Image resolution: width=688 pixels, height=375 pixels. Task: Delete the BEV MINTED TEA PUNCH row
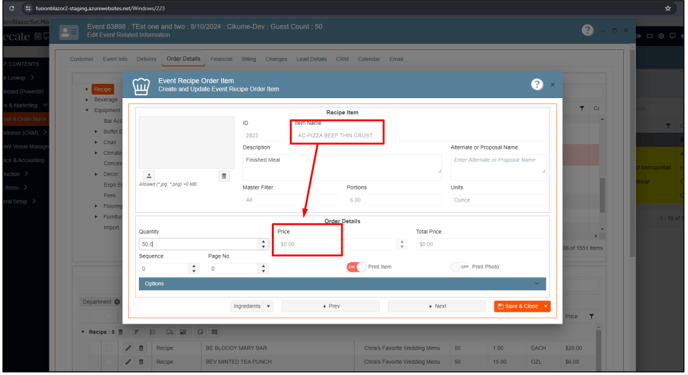pyautogui.click(x=141, y=362)
